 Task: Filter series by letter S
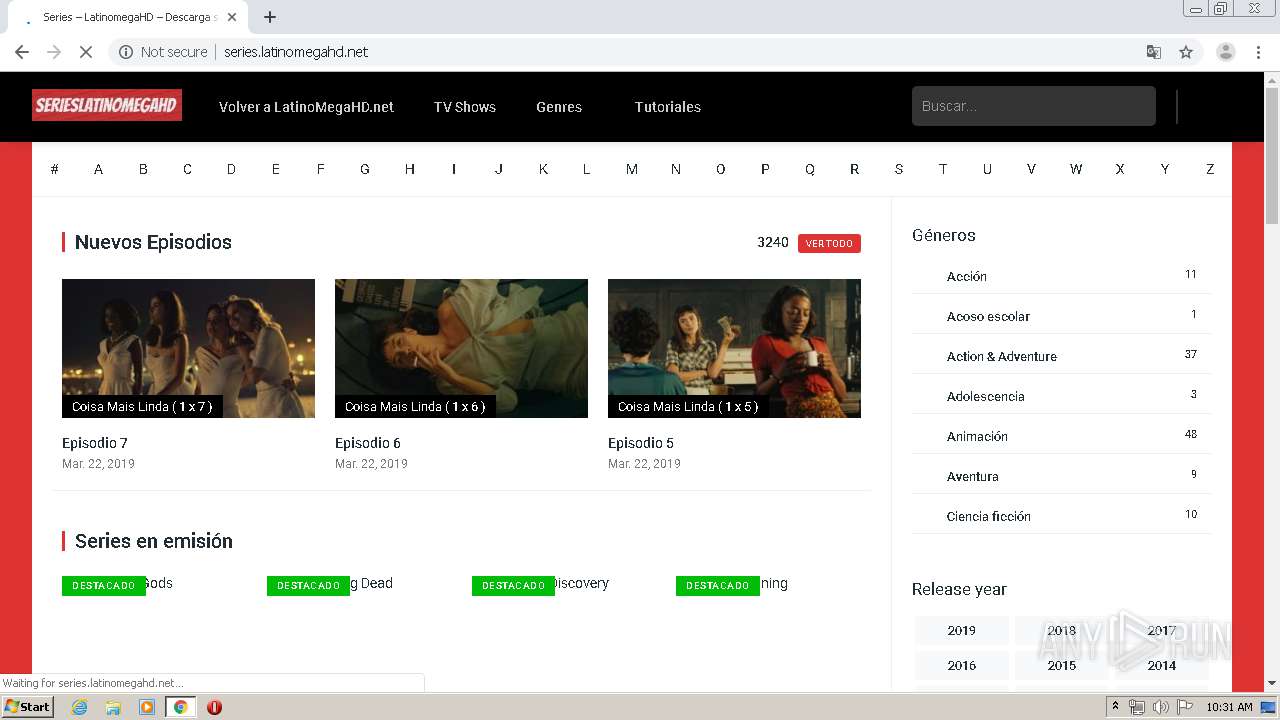coord(898,169)
